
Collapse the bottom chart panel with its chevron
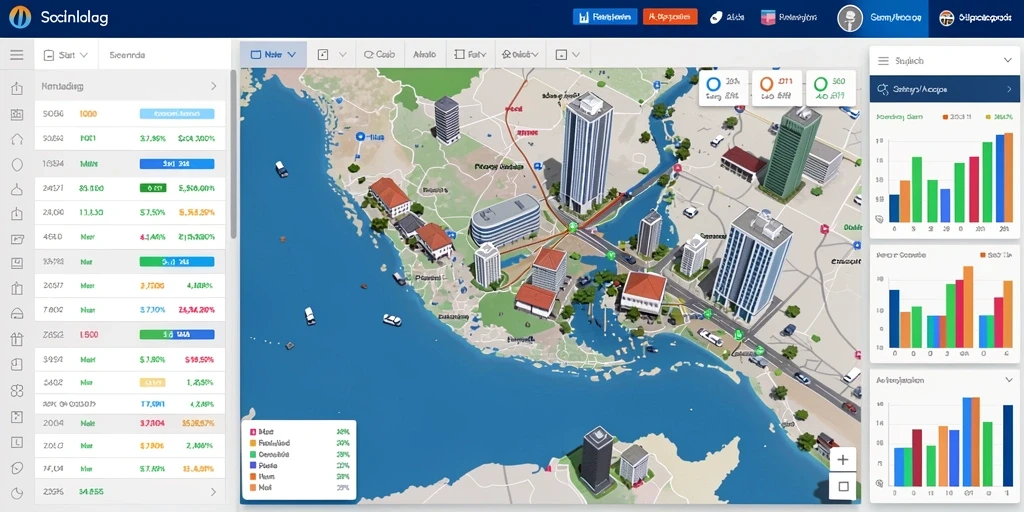click(1007, 379)
